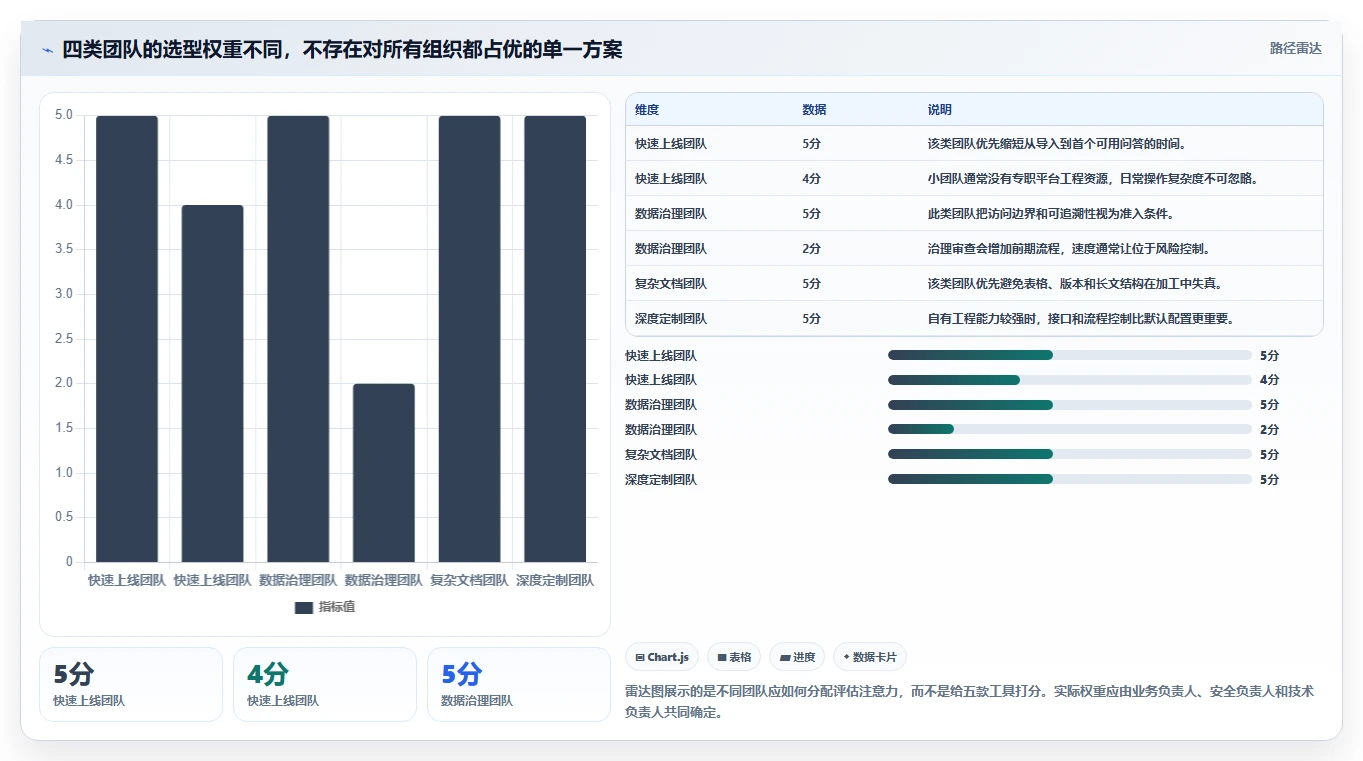Click the 2.5 tick on the y-axis

pos(63,338)
